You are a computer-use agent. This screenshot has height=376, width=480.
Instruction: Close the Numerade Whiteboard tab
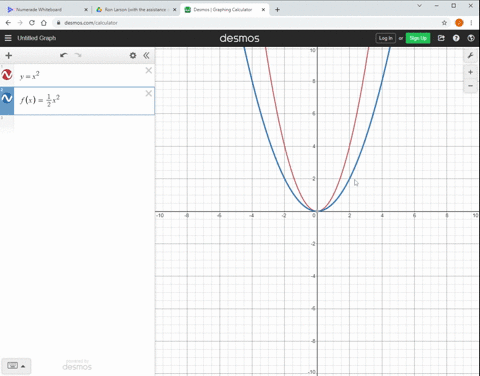click(86, 10)
